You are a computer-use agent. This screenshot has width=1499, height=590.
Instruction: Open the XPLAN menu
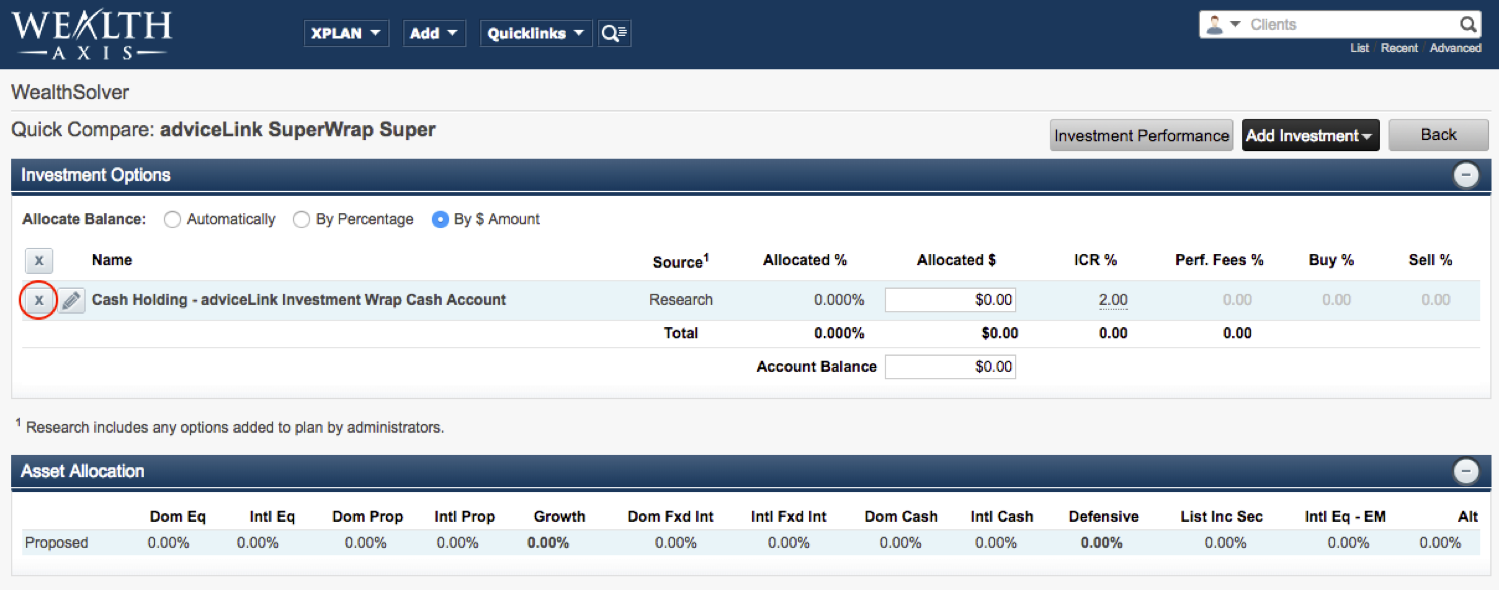[346, 34]
